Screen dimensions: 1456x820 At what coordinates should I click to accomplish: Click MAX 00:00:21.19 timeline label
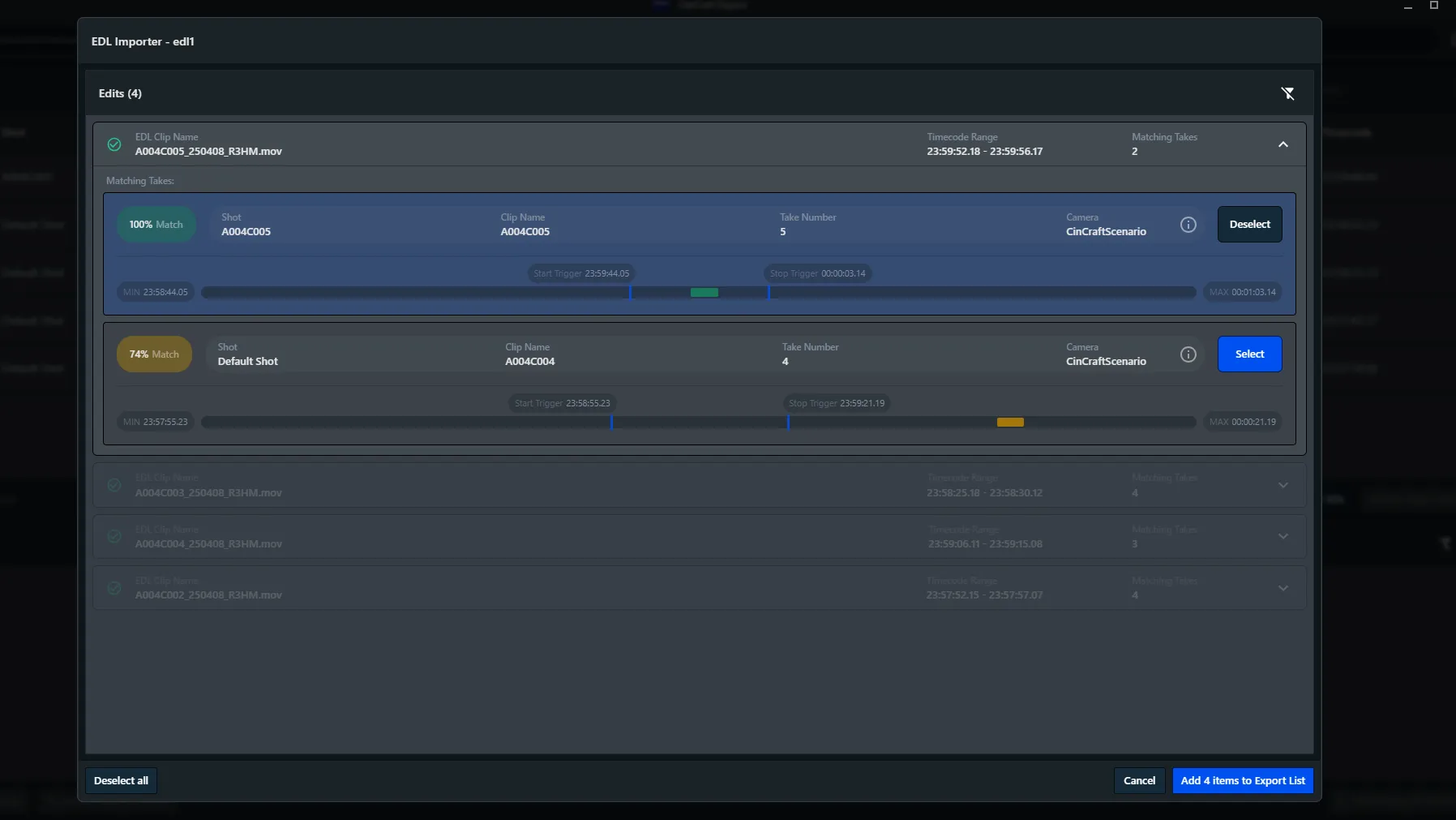point(1242,422)
